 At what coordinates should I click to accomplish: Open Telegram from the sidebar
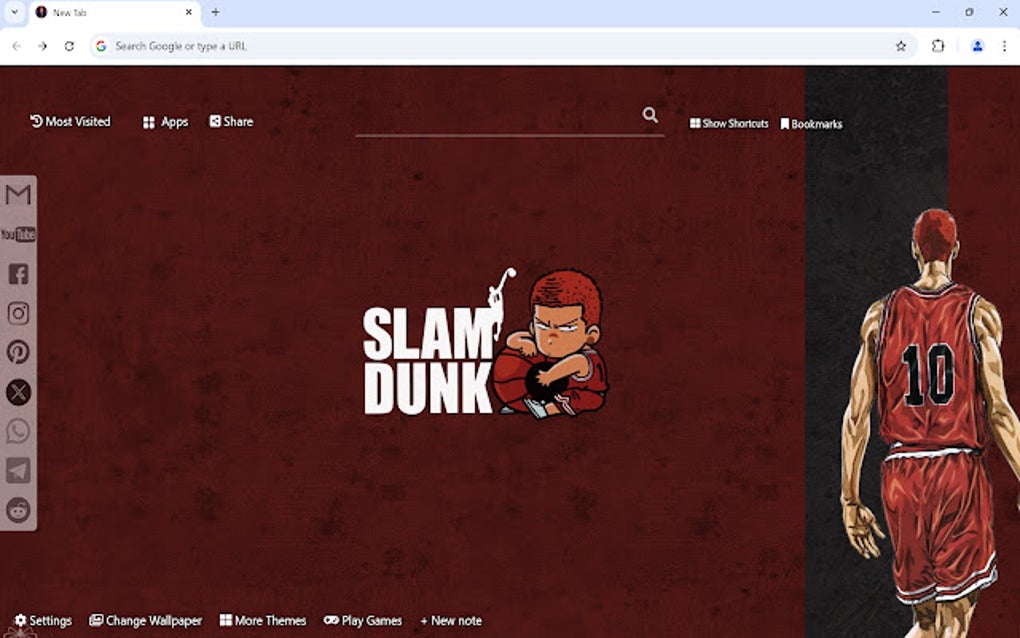pyautogui.click(x=18, y=470)
